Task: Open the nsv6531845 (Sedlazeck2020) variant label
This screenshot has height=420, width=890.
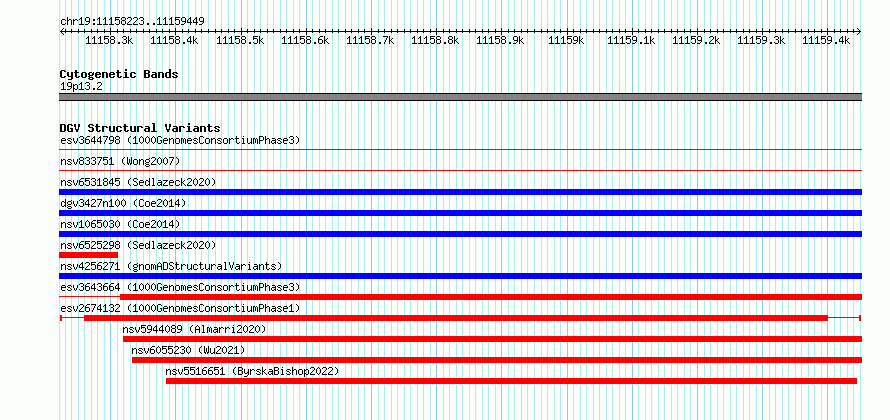Action: [138, 182]
